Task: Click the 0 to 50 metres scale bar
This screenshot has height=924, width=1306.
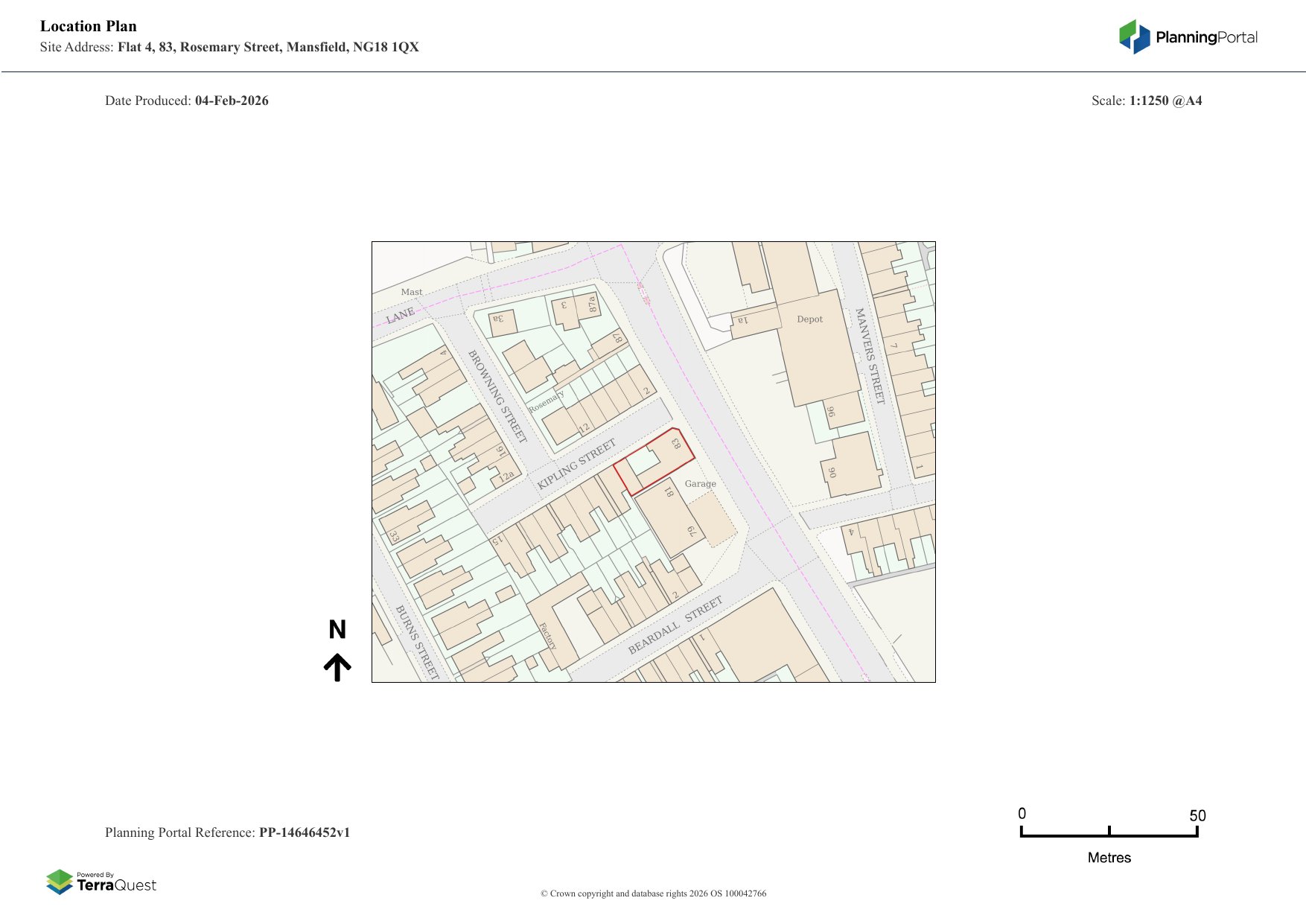Action: point(1109,832)
